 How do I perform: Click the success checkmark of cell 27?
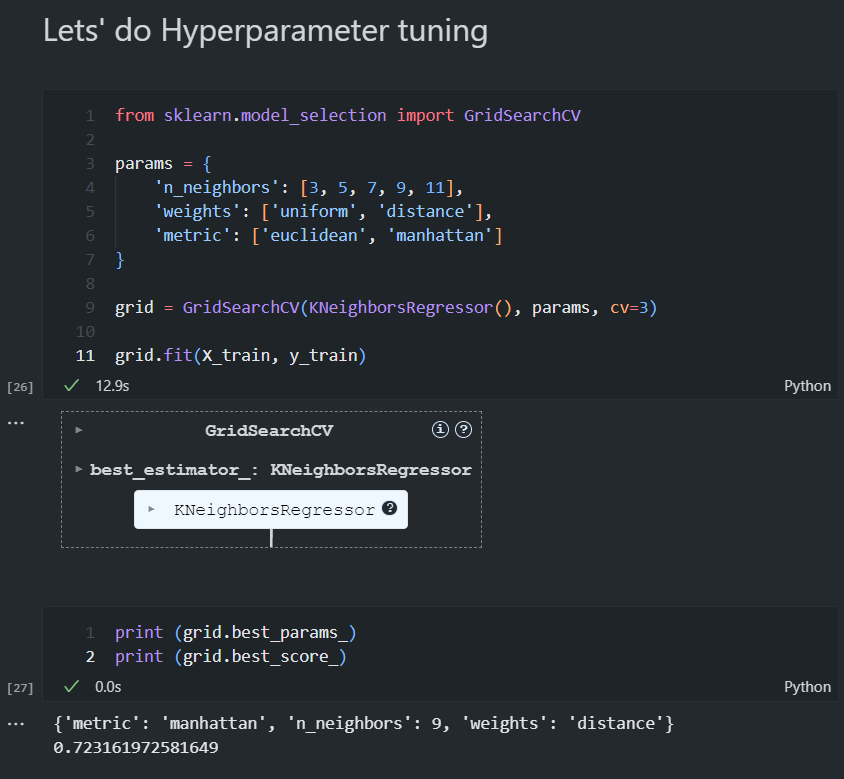72,686
